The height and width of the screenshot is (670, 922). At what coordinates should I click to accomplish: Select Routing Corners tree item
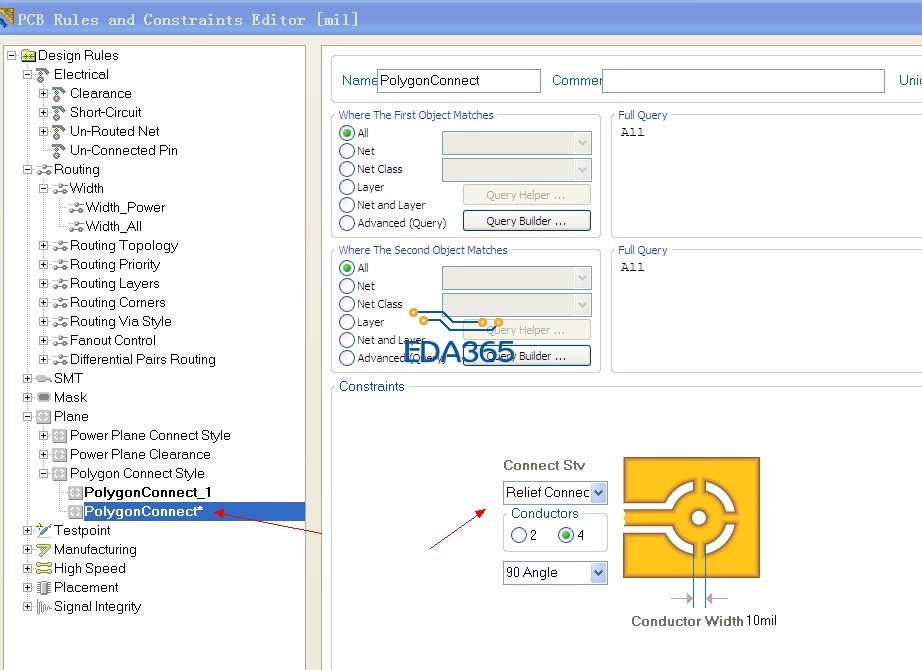click(x=118, y=302)
